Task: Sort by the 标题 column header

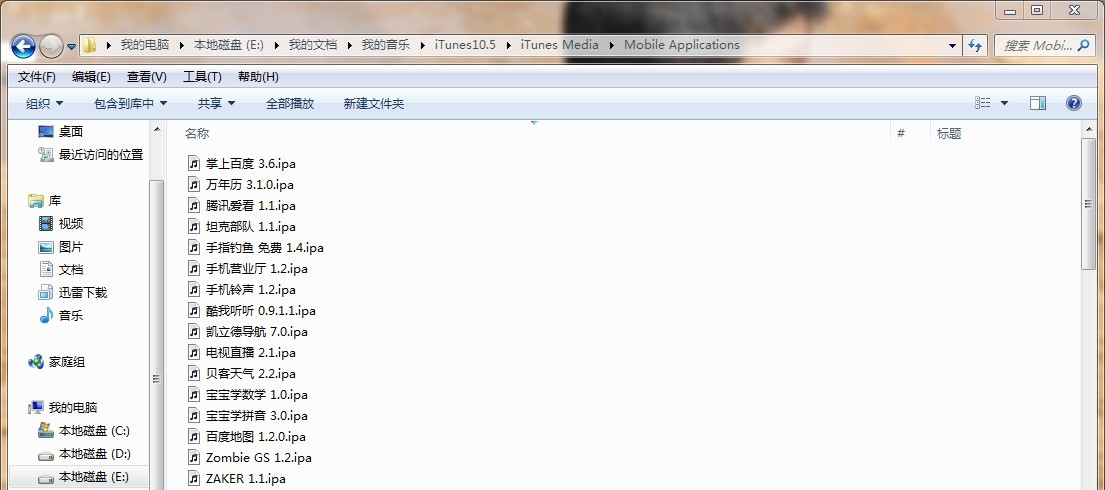Action: (949, 133)
